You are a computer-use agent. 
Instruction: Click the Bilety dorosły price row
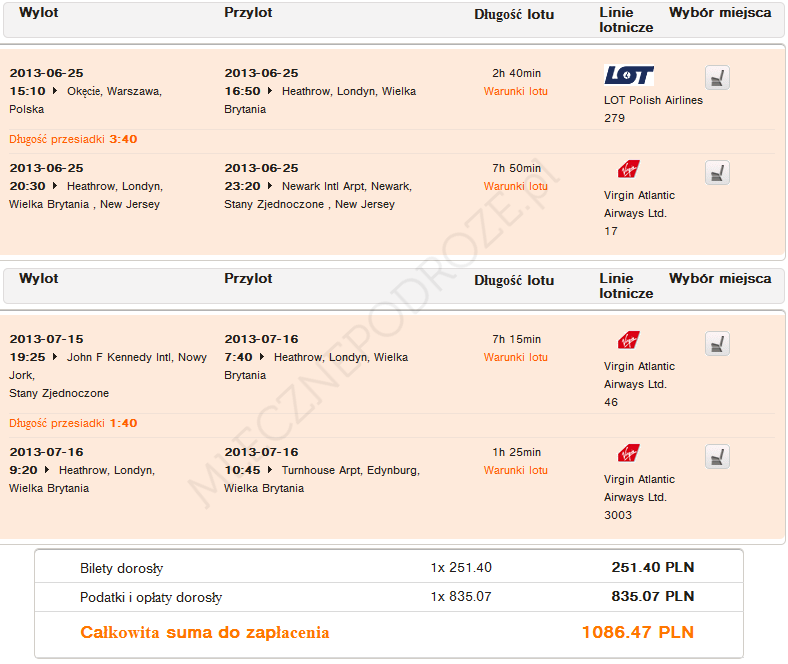[387, 568]
